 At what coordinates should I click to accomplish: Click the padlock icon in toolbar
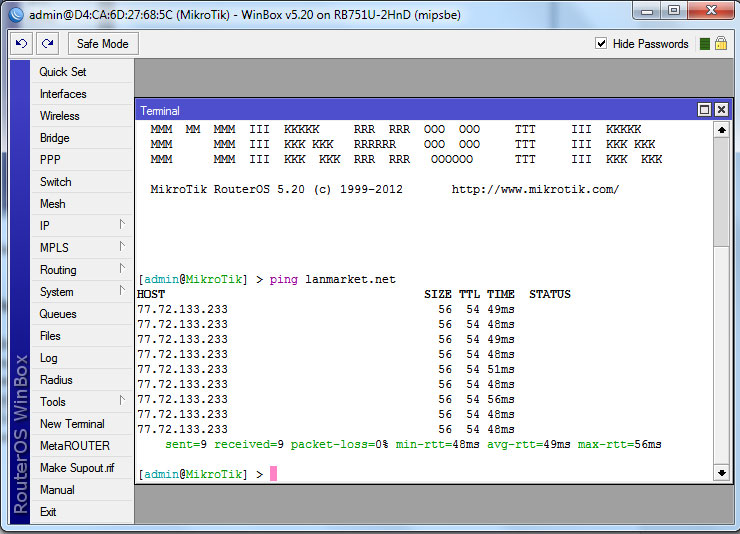click(x=720, y=44)
